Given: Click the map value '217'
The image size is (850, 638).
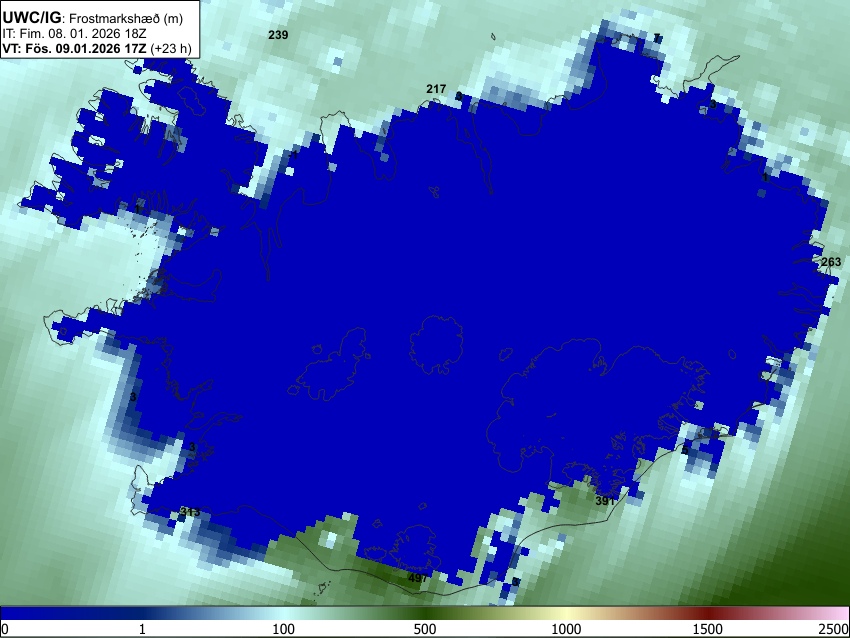Looking at the screenshot, I should click(436, 88).
